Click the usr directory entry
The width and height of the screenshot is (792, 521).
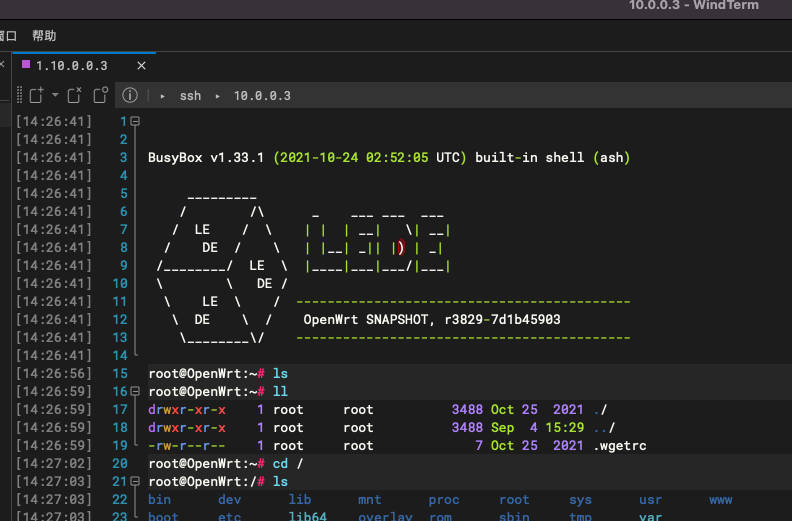pos(651,500)
